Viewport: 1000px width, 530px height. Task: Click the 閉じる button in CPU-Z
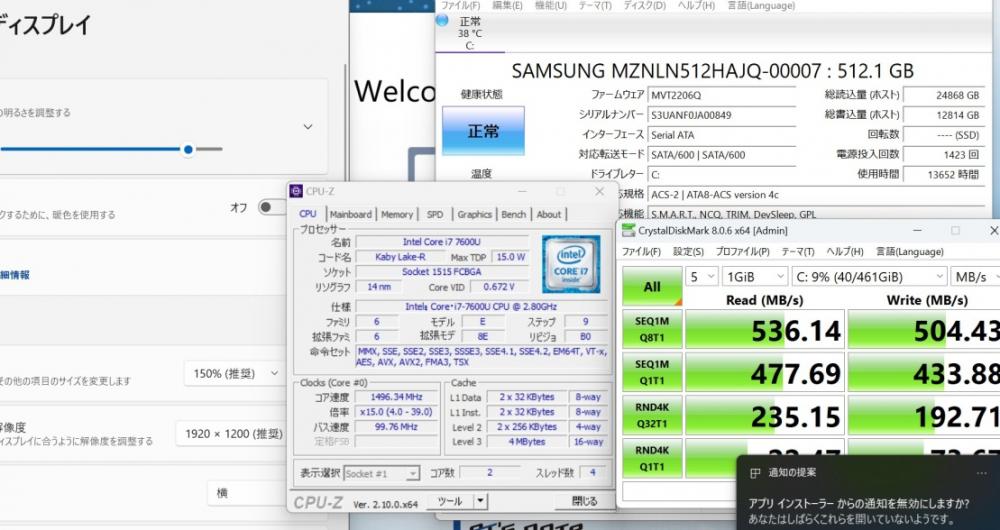(584, 501)
